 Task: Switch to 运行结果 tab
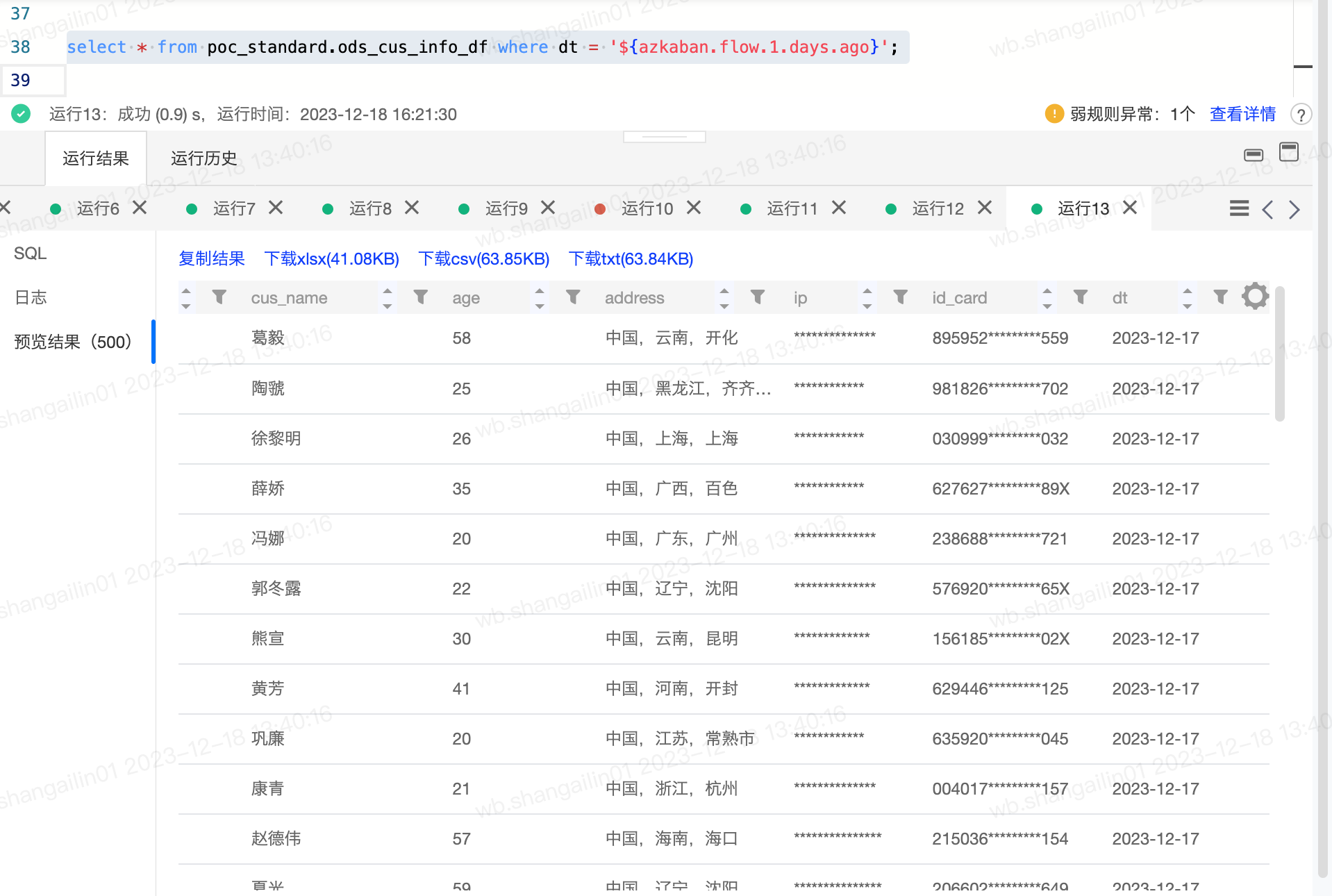[96, 158]
